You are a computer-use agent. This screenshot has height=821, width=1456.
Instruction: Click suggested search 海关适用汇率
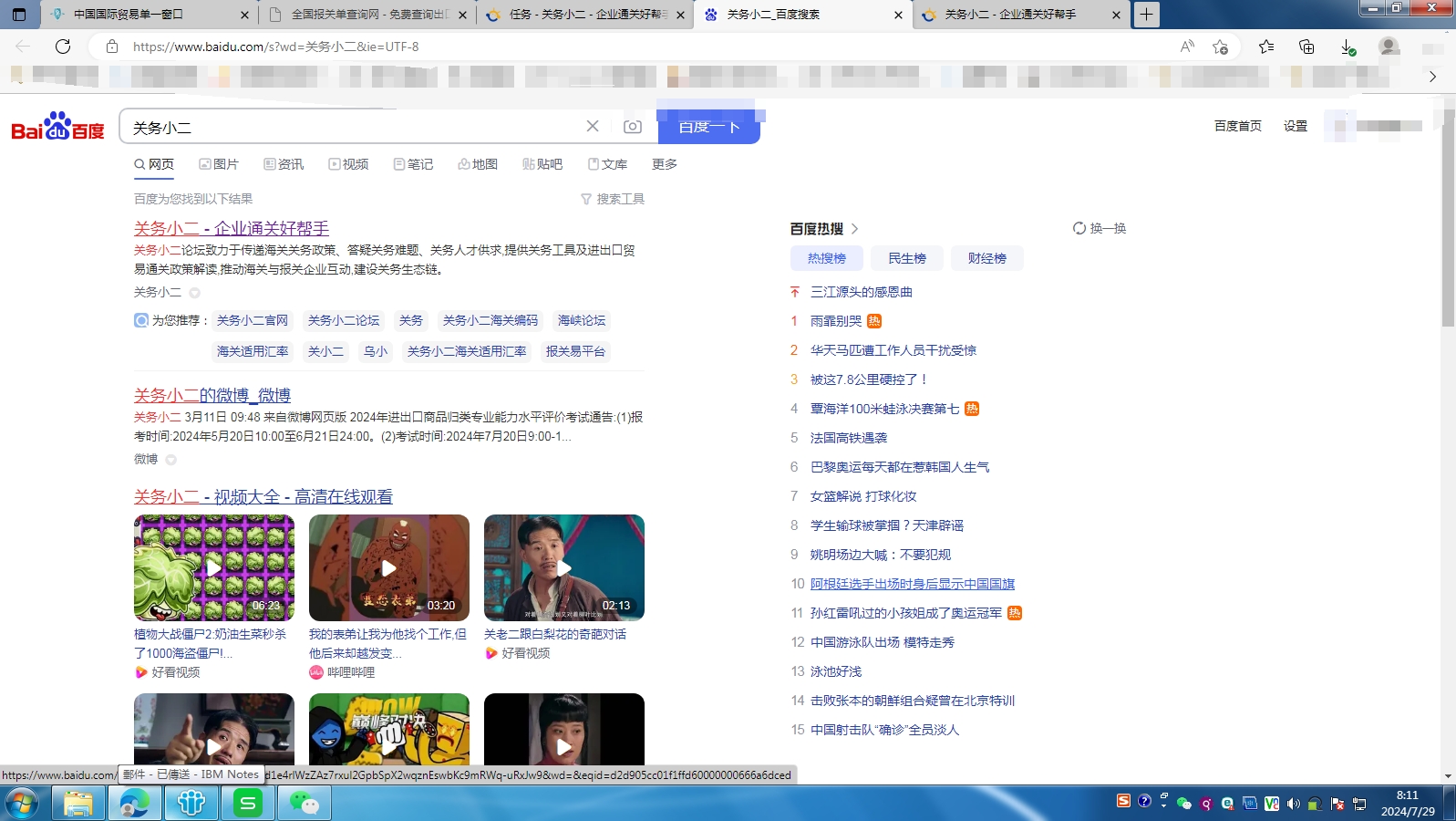click(x=253, y=351)
